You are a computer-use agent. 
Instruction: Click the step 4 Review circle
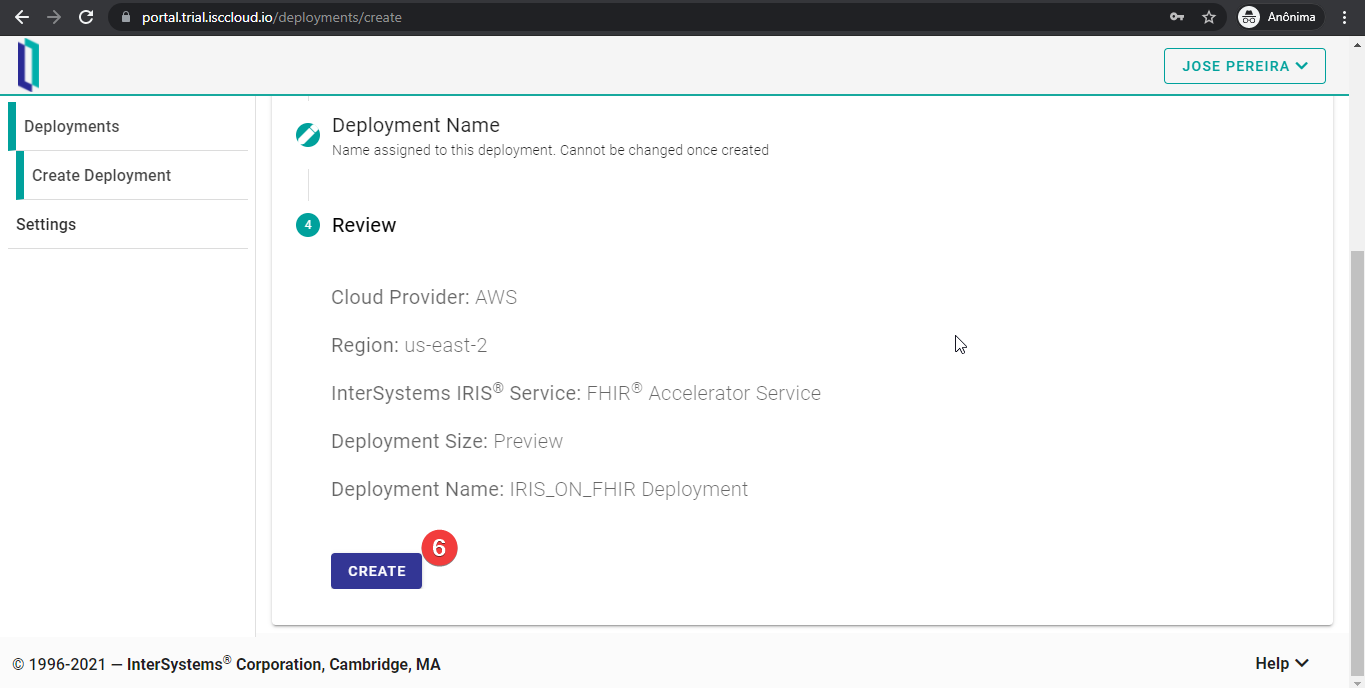tap(308, 225)
